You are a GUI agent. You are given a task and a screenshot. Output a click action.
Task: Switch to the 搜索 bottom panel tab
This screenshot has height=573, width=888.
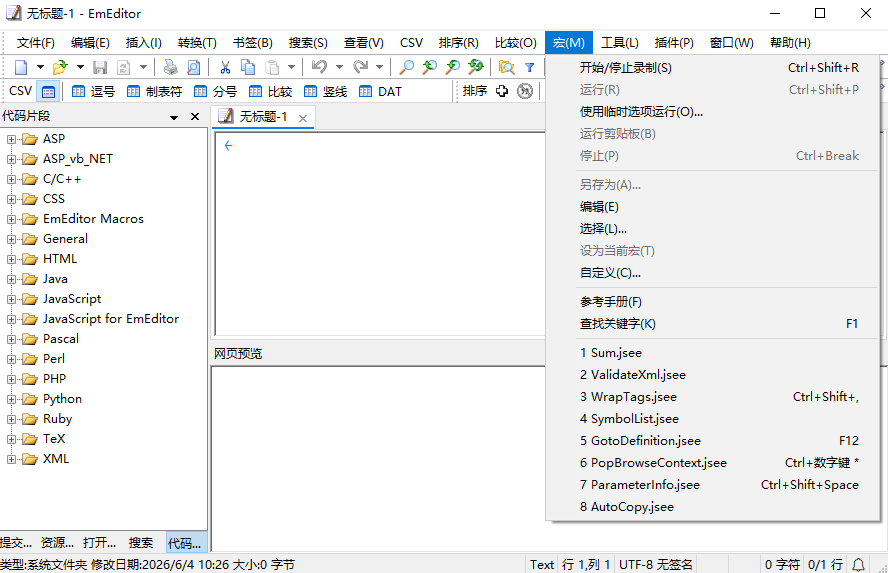click(140, 542)
